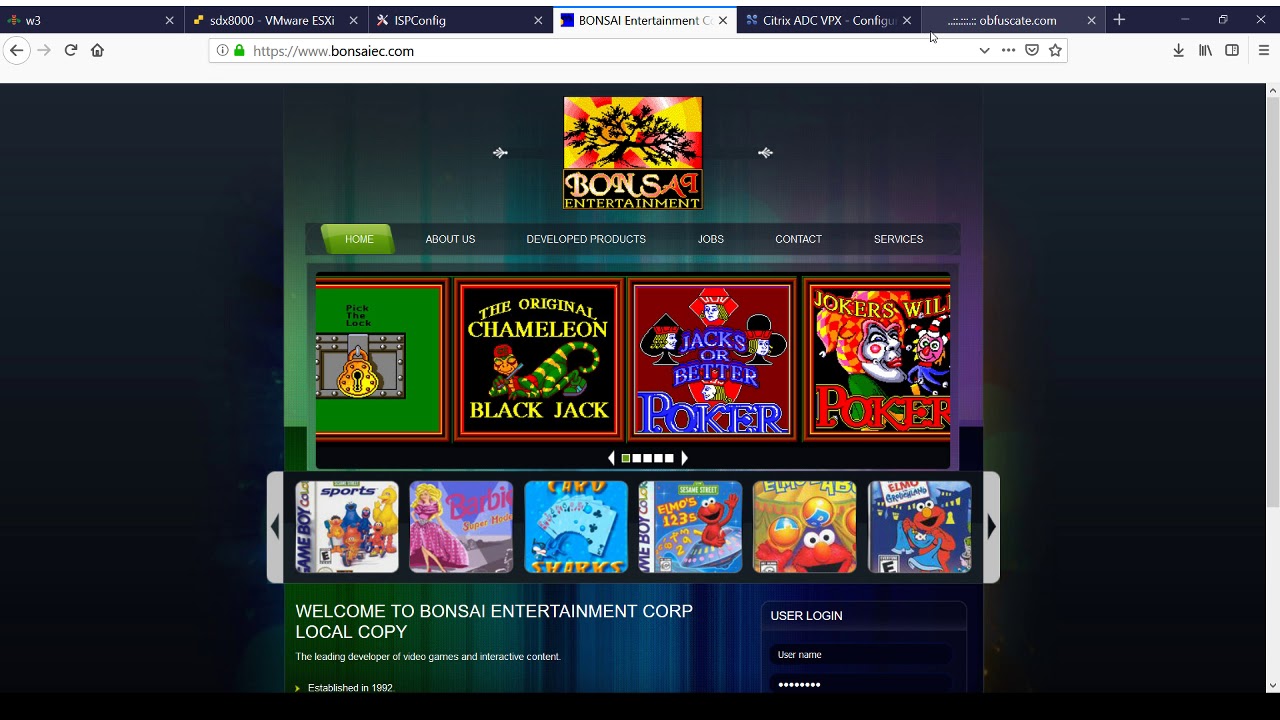Select the Jacks or Better Poker slide
The width and height of the screenshot is (1280, 720).
pos(713,359)
